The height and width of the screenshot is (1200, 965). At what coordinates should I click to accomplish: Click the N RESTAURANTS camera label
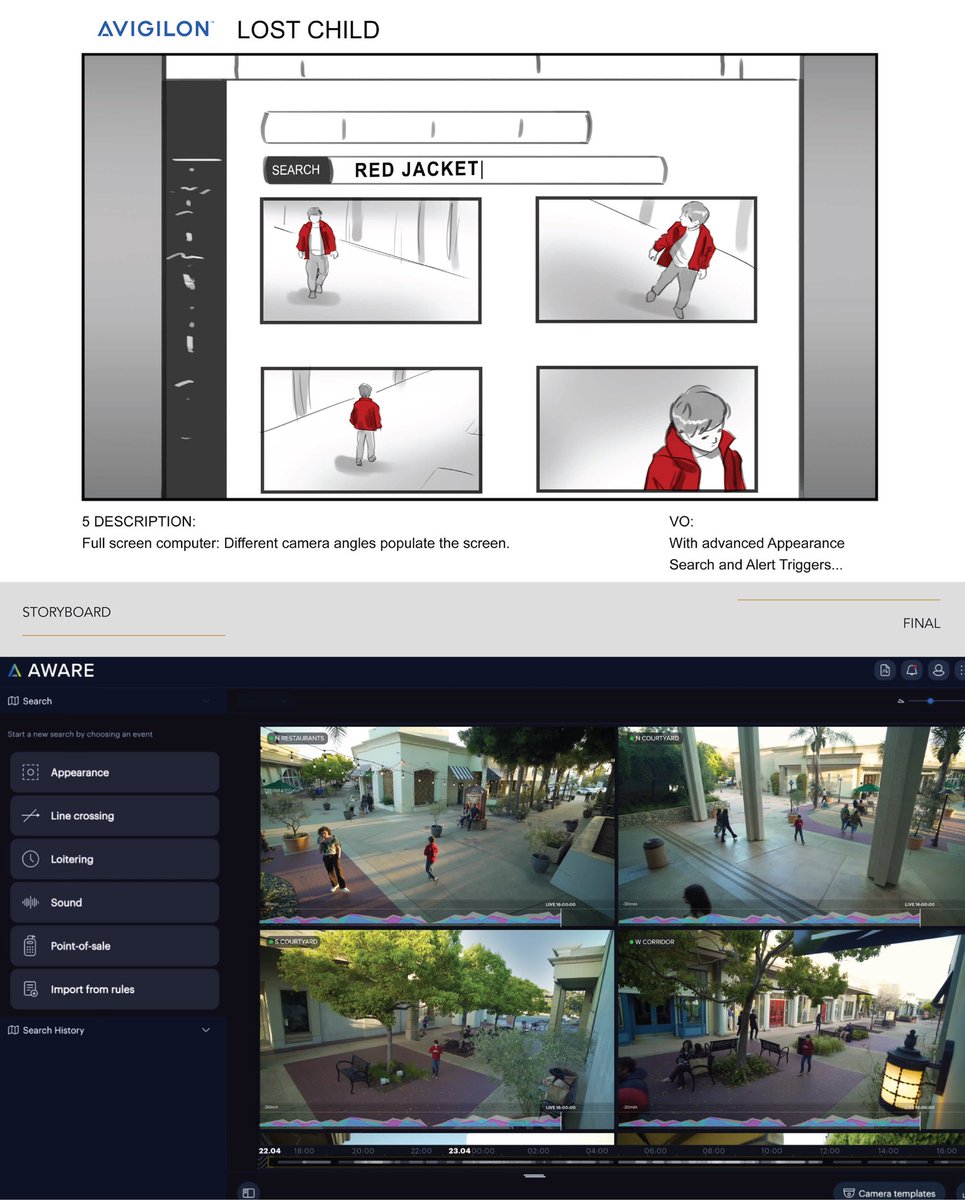pos(296,738)
